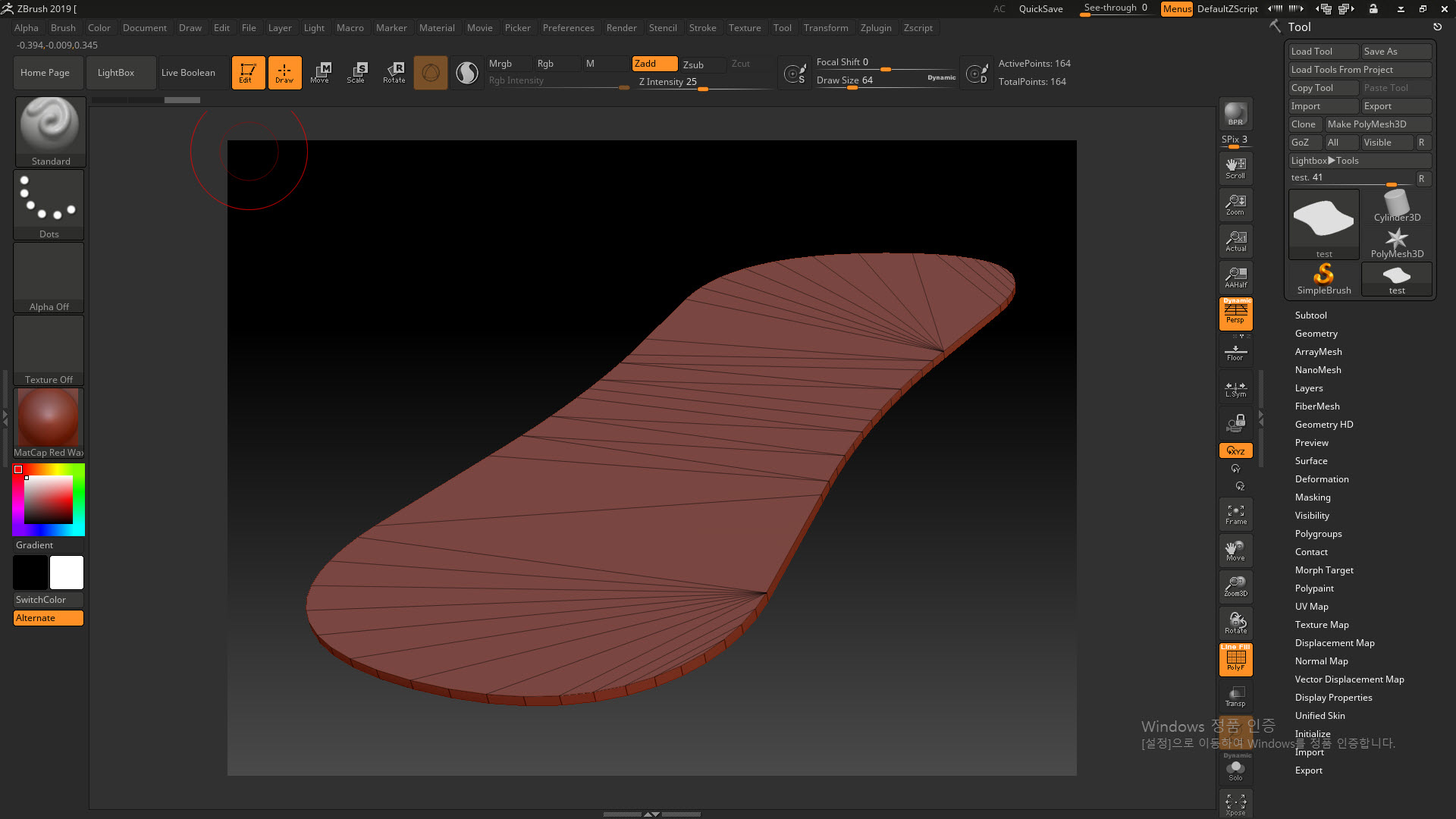The width and height of the screenshot is (1456, 819).
Task: Toggle PolyF wireframe display
Action: (x=1235, y=659)
